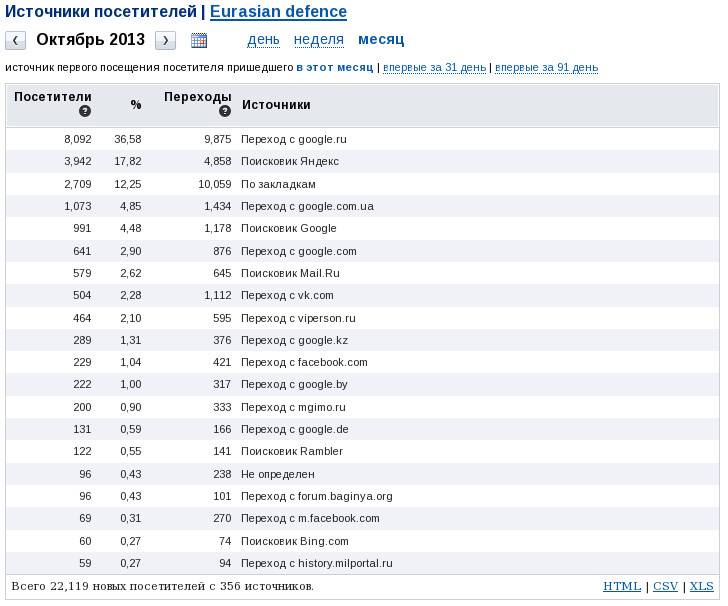This screenshot has width=728, height=606.
Task: Select row 'Переход с google.com.ua'
Action: click(x=362, y=206)
